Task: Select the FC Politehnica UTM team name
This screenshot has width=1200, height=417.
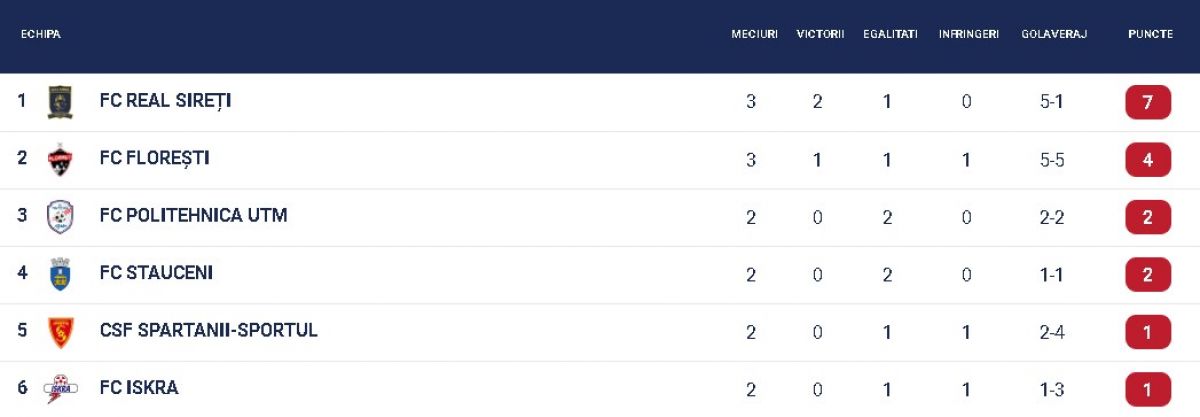Action: coord(193,216)
